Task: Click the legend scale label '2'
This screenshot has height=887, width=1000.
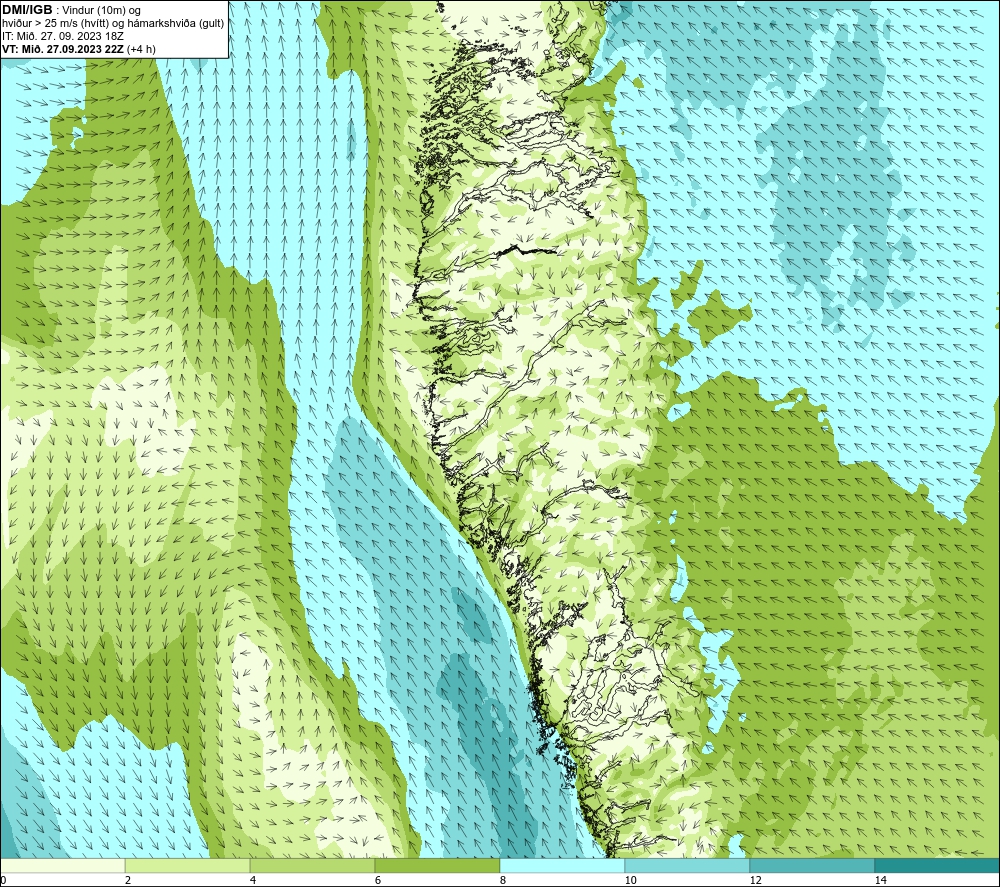Action: (128, 881)
